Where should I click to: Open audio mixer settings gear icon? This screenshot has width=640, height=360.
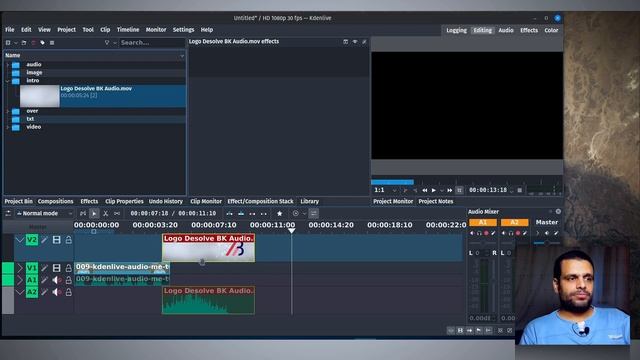(x=558, y=211)
